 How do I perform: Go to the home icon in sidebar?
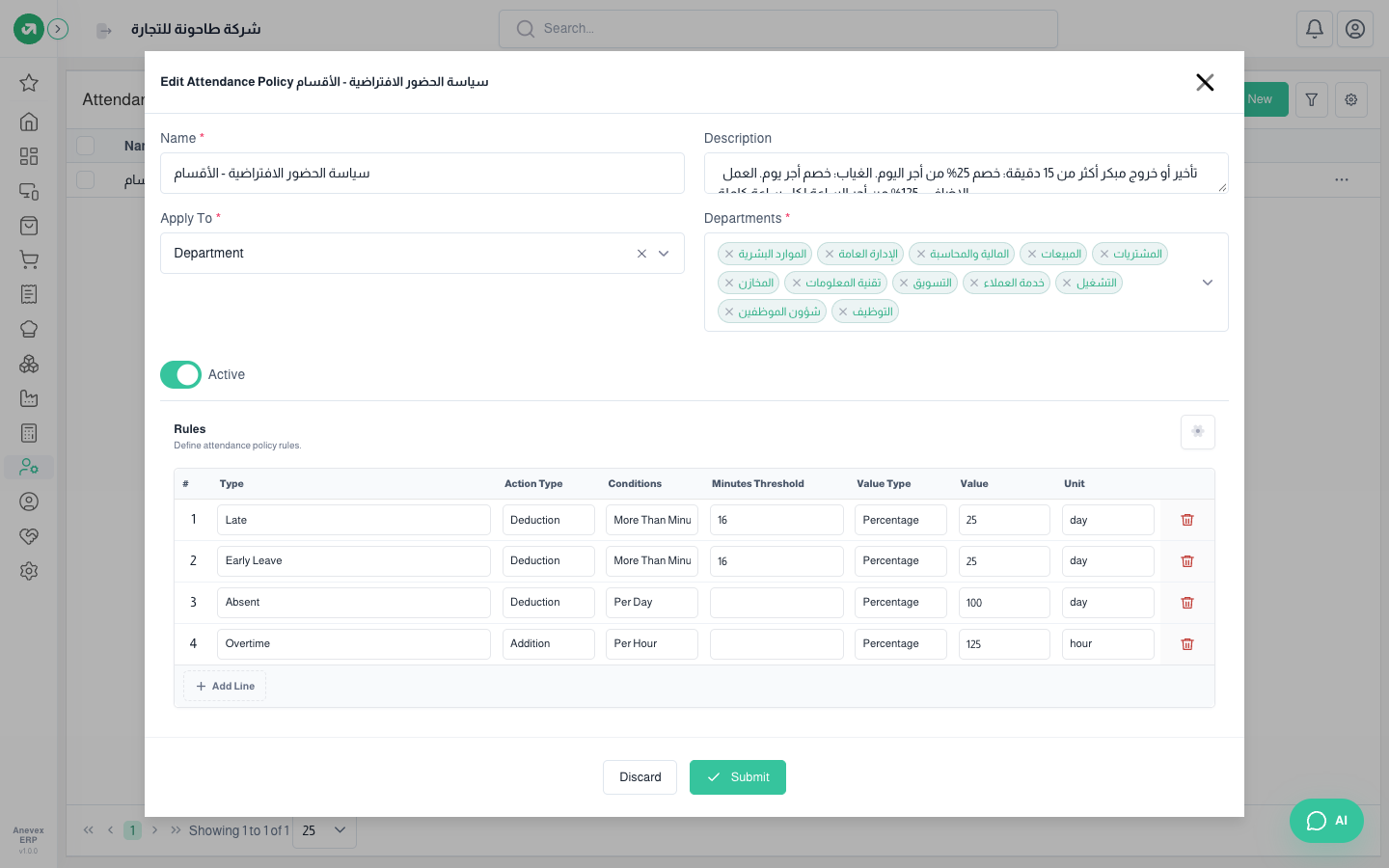pos(29,122)
